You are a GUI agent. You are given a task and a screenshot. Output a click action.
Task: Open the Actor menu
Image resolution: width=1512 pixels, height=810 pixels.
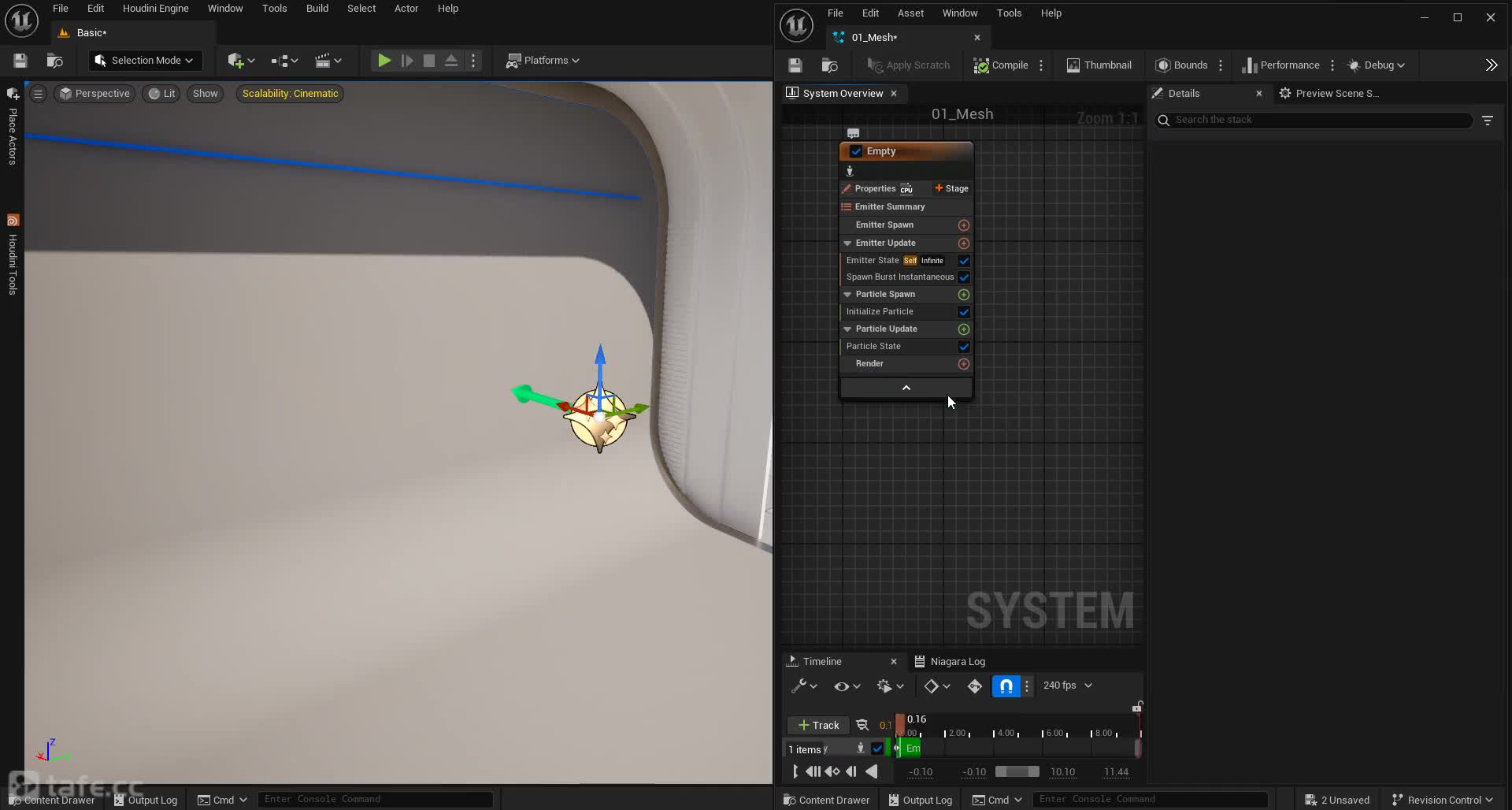(x=406, y=9)
